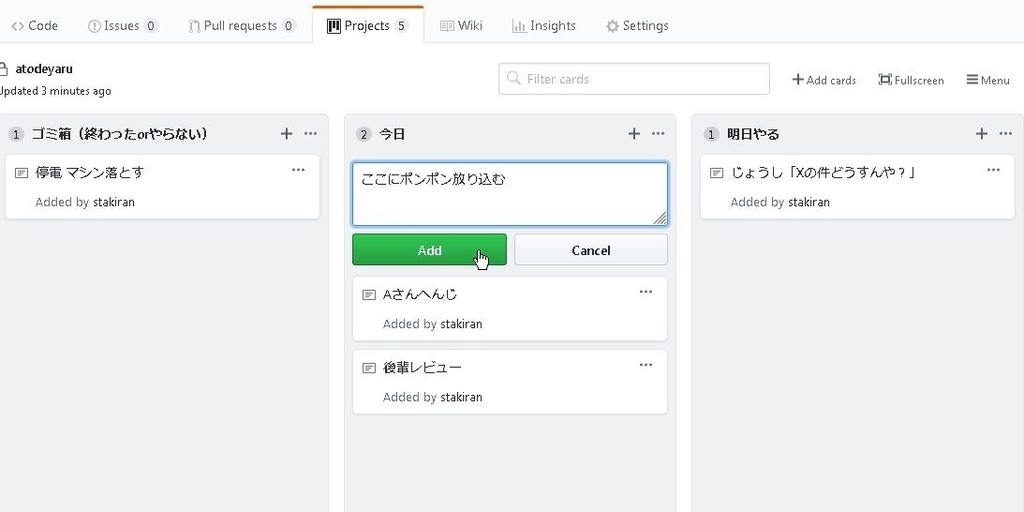
Task: Click the plus icon beside Add cards
Action: (797, 80)
